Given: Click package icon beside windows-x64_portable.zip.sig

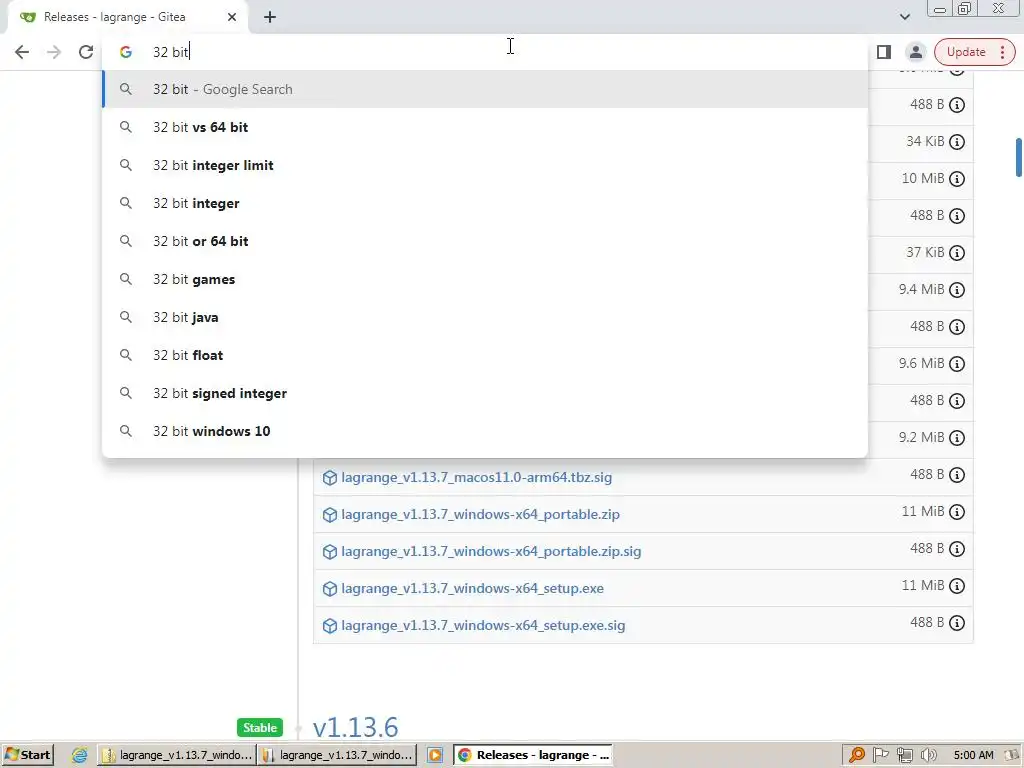Looking at the screenshot, I should click(x=330, y=552).
